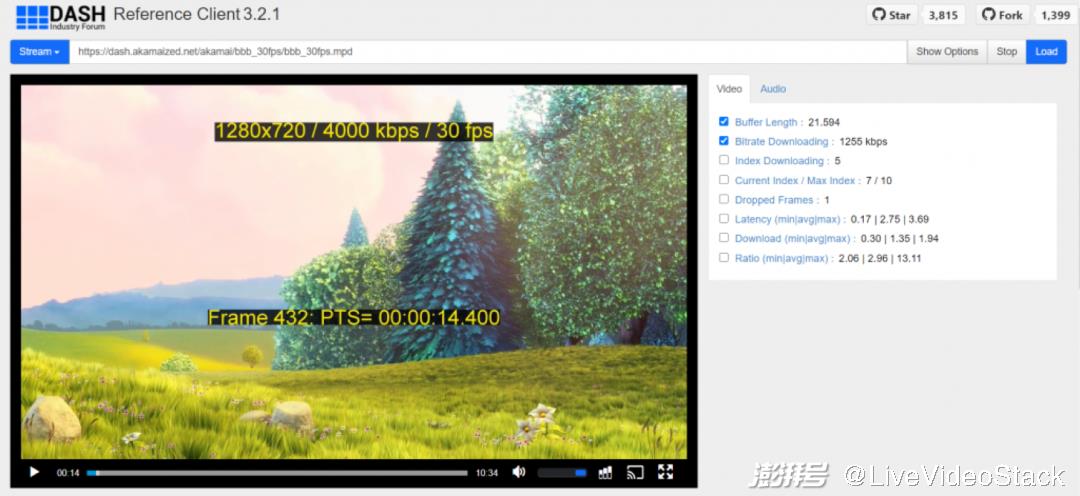Click the Buffer Length value 21.594
Screen dimensions: 1080x496
pos(824,123)
